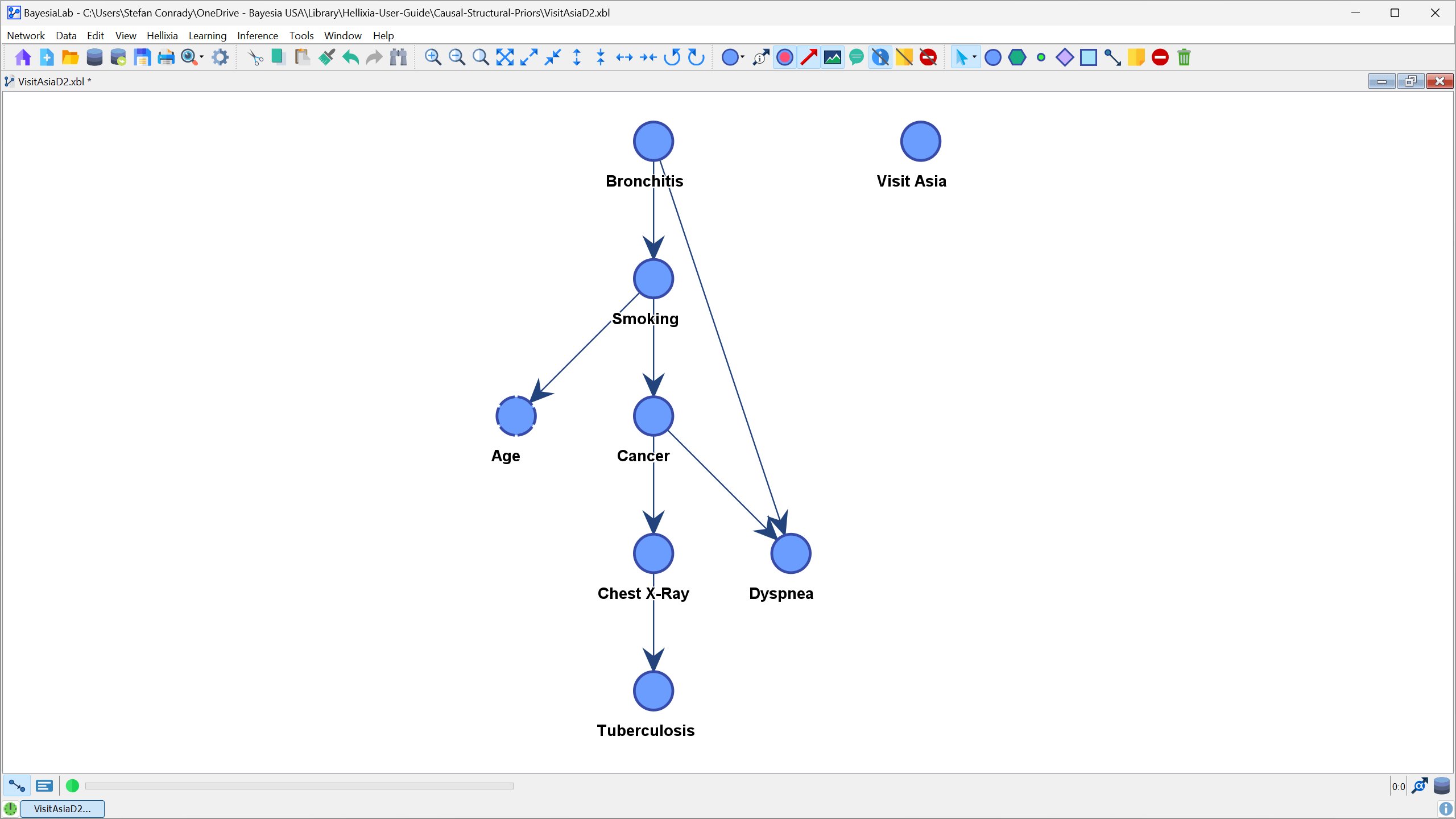Open the Learning menu
The image size is (1456, 819).
207,35
